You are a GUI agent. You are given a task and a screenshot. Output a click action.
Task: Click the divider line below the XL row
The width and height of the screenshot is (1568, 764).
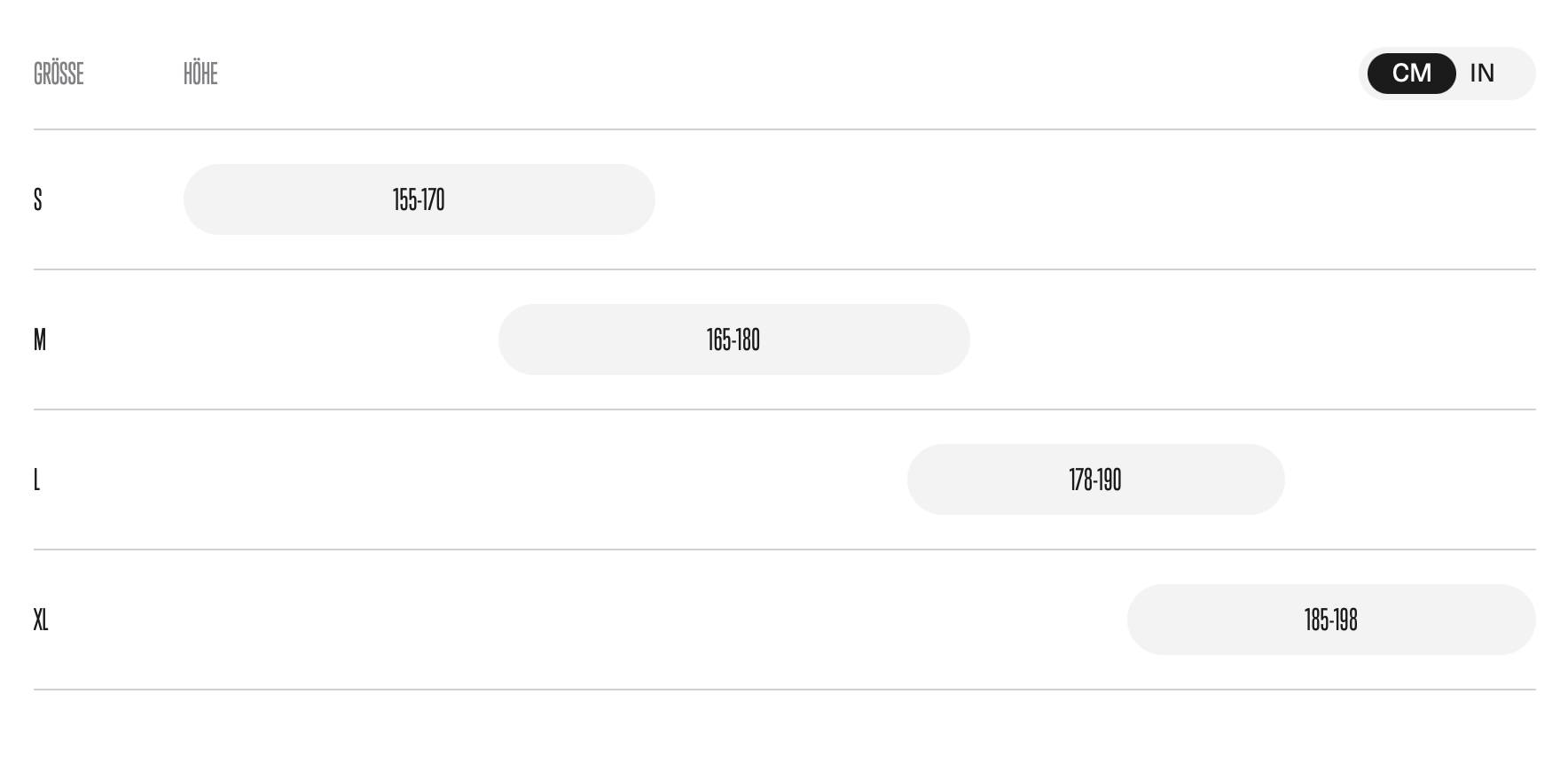pos(784,690)
